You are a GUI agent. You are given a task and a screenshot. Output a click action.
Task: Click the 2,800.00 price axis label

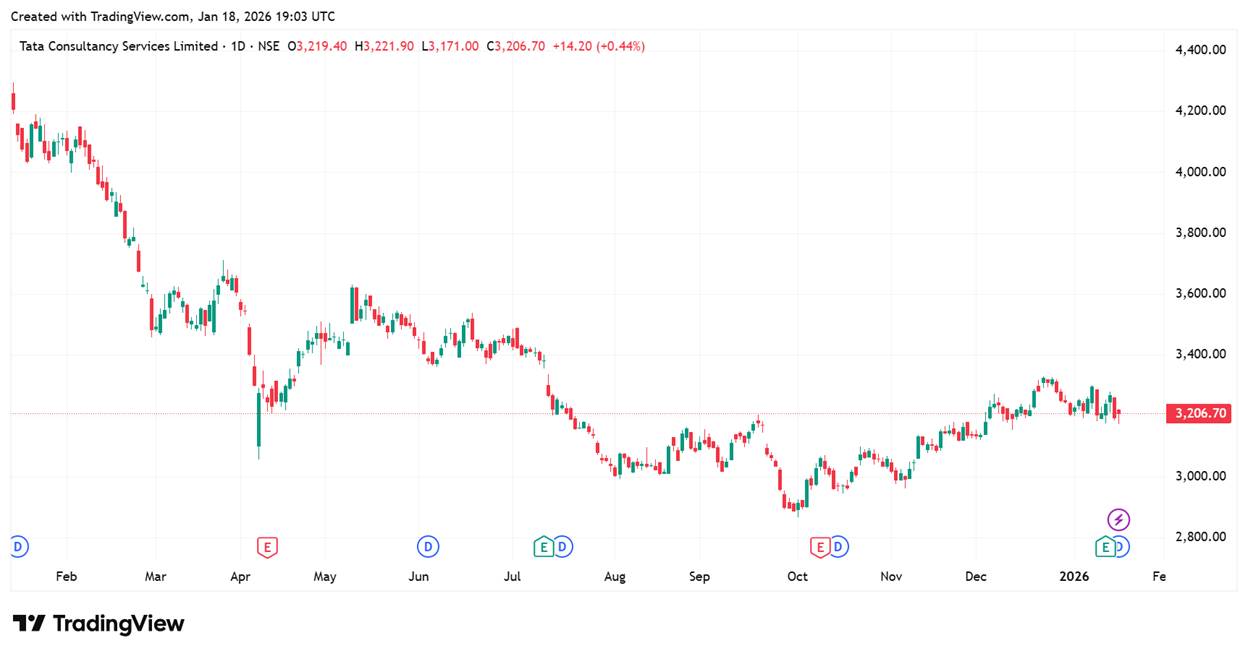1200,537
